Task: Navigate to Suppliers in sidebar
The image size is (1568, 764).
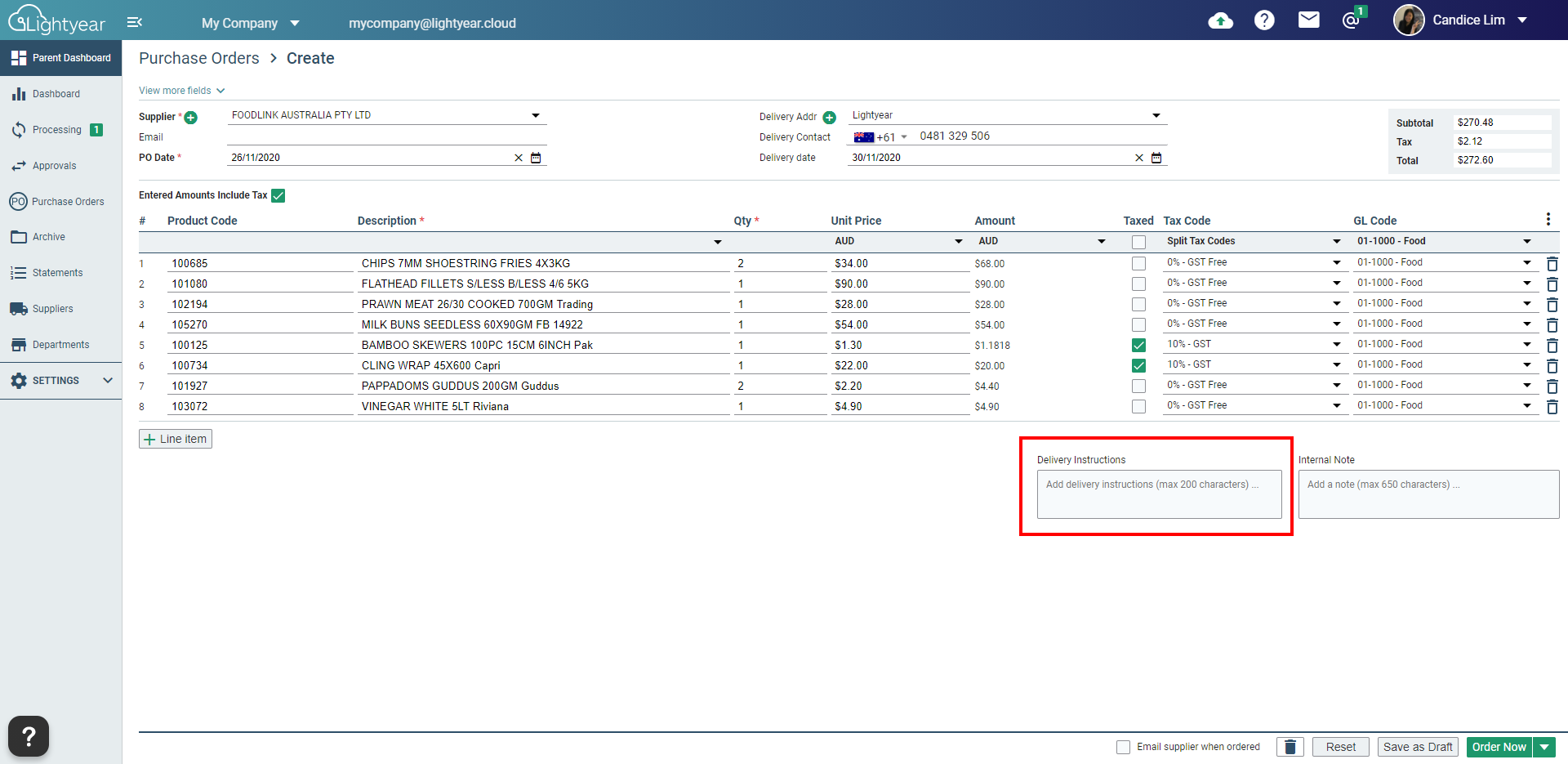Action: coord(51,308)
